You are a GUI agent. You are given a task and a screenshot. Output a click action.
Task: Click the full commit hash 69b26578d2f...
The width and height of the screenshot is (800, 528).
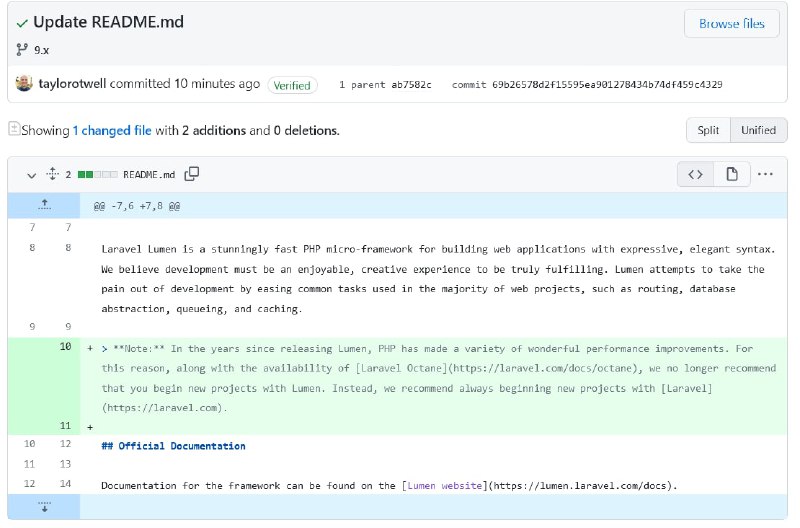(607, 85)
